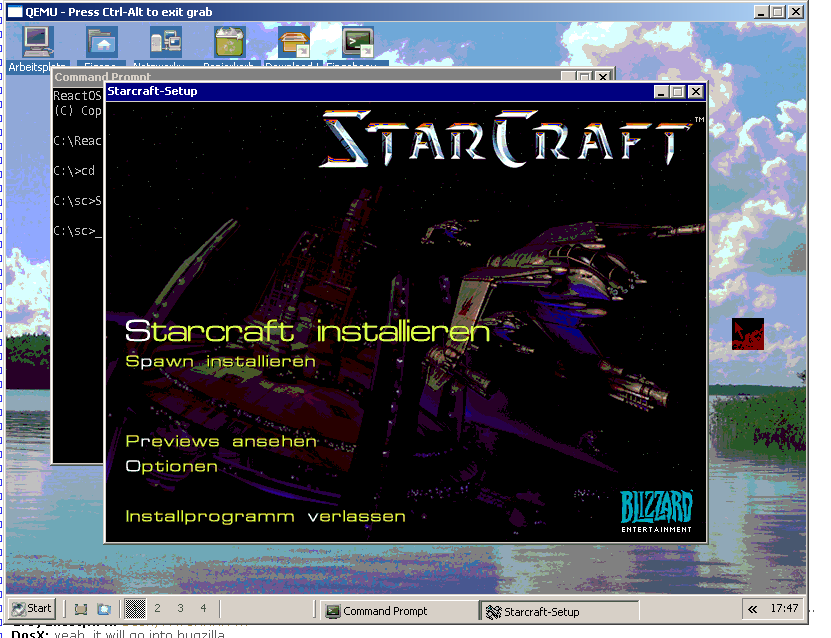The height and width of the screenshot is (638, 831).
Task: Maximize the Starcraft-Setup window
Action: [677, 92]
